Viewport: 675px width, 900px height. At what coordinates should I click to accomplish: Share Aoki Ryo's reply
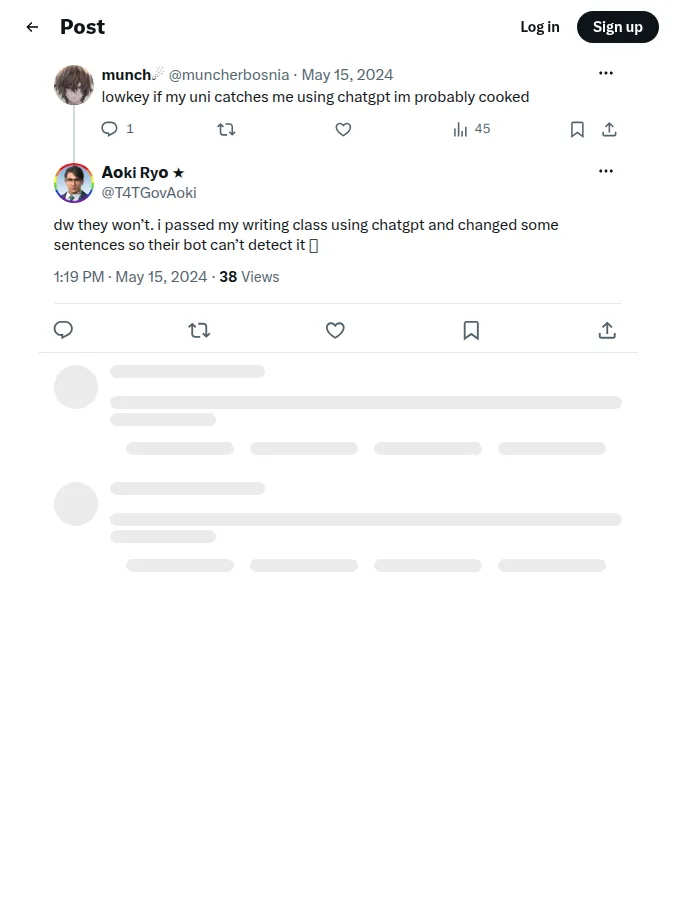coord(607,330)
